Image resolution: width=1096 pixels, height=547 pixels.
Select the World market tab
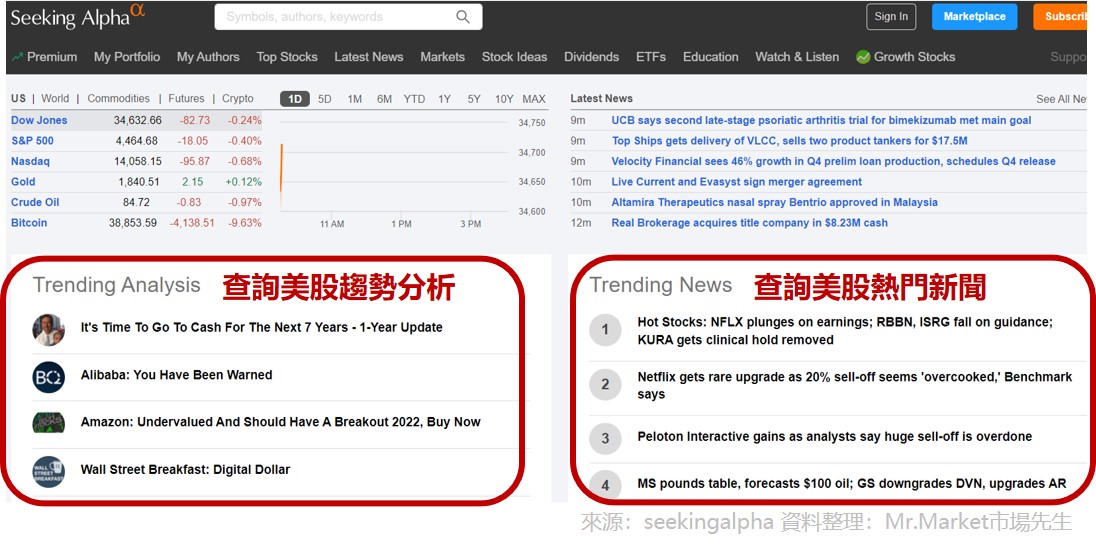55,99
